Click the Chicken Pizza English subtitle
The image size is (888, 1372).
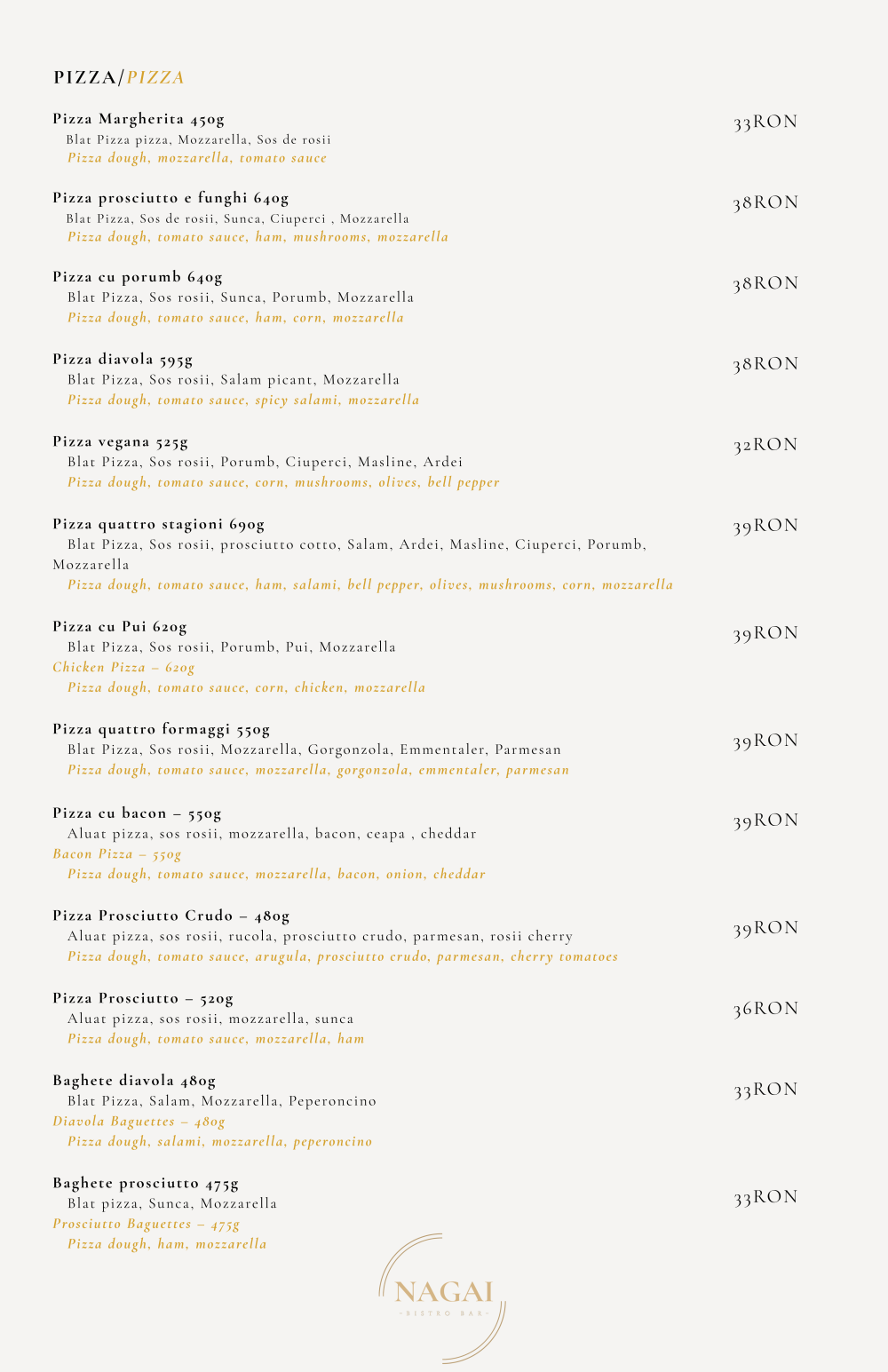123,668
